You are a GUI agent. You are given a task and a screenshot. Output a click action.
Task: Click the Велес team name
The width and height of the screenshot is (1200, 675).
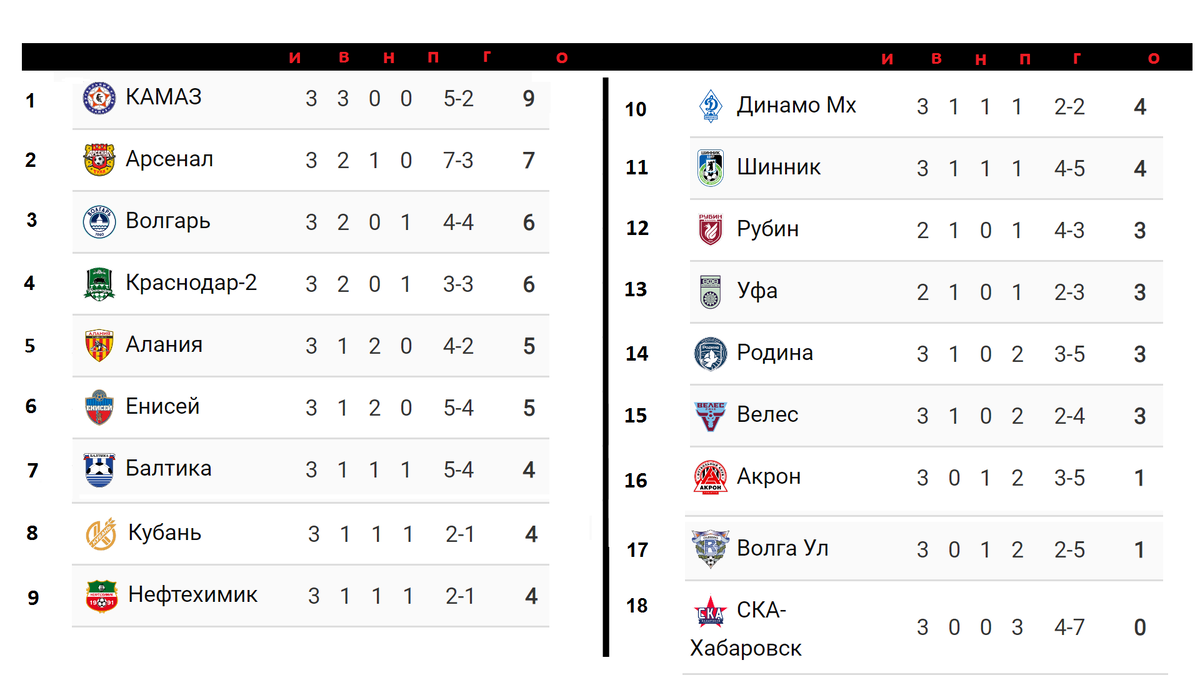pyautogui.click(x=767, y=415)
